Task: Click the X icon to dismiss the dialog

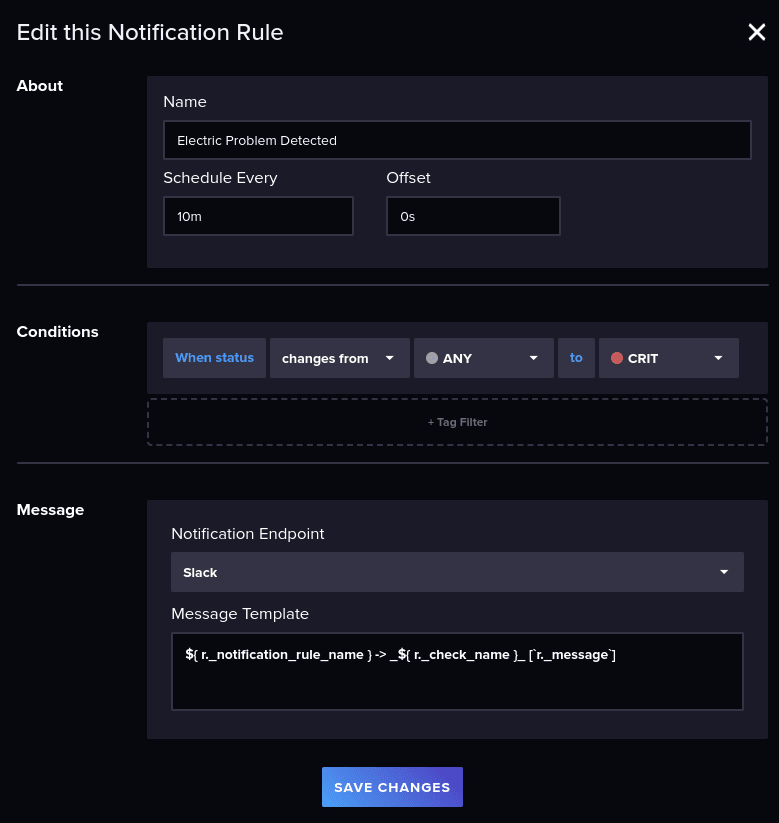Action: click(x=757, y=31)
